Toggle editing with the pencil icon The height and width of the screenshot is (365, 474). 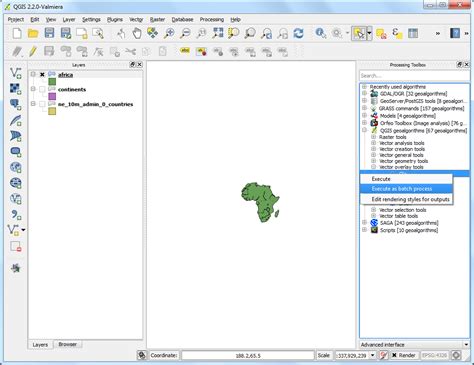[33, 51]
